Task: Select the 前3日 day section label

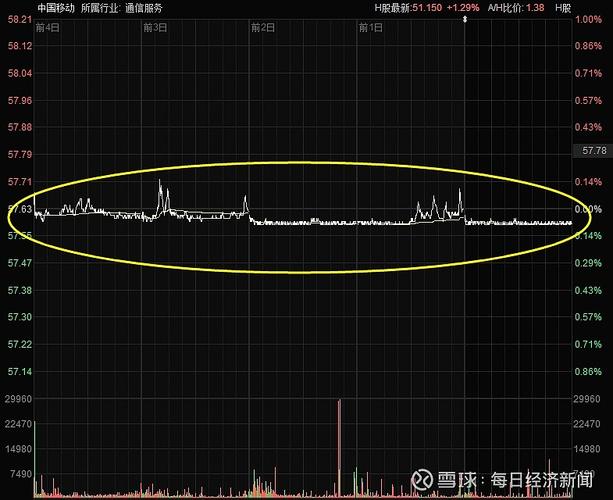Action: click(x=154, y=27)
